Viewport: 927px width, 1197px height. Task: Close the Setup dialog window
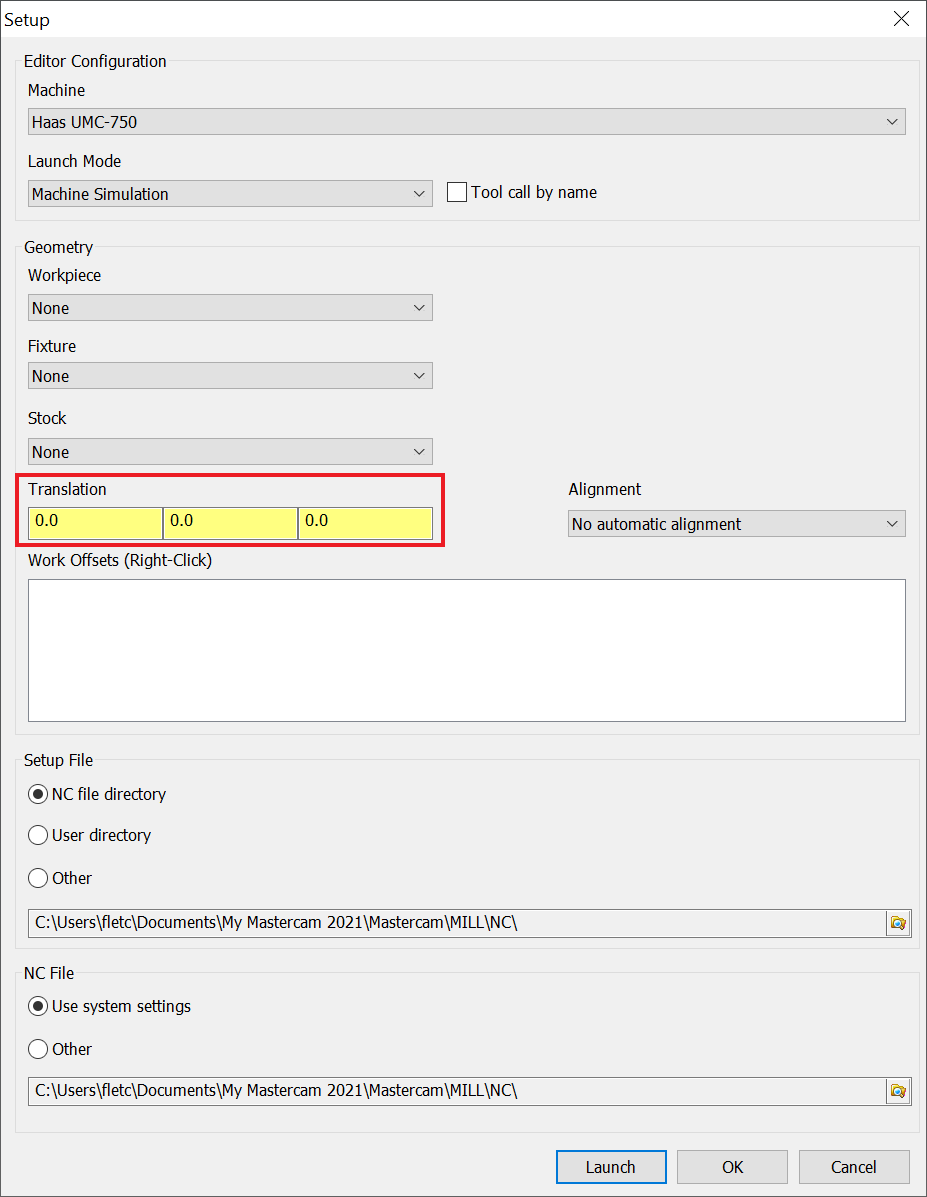coord(901,19)
